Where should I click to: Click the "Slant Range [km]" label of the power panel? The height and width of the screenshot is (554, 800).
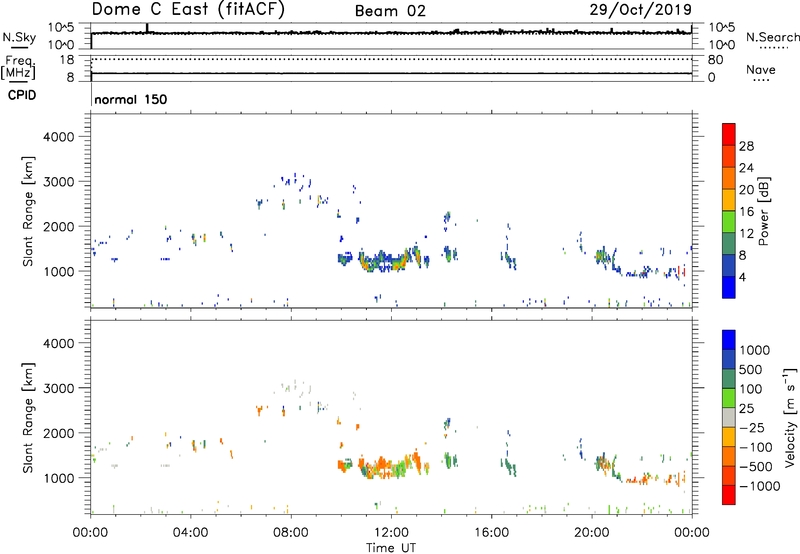[28, 212]
